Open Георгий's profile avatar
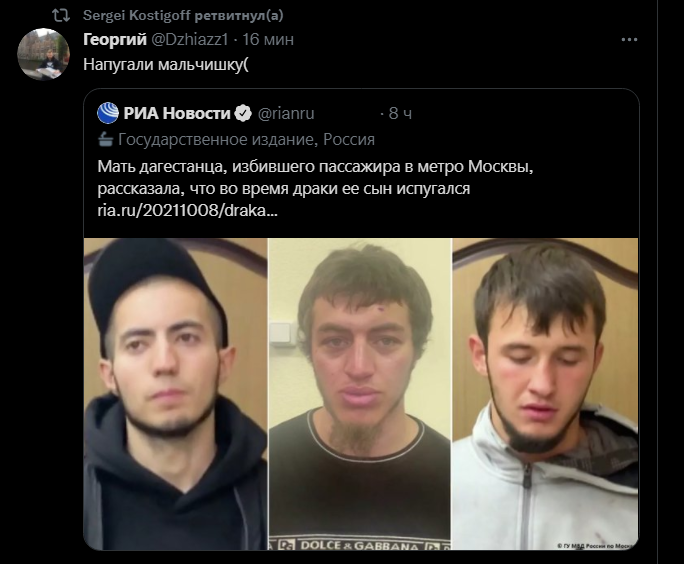Viewport: 684px width, 564px height. pos(43,54)
